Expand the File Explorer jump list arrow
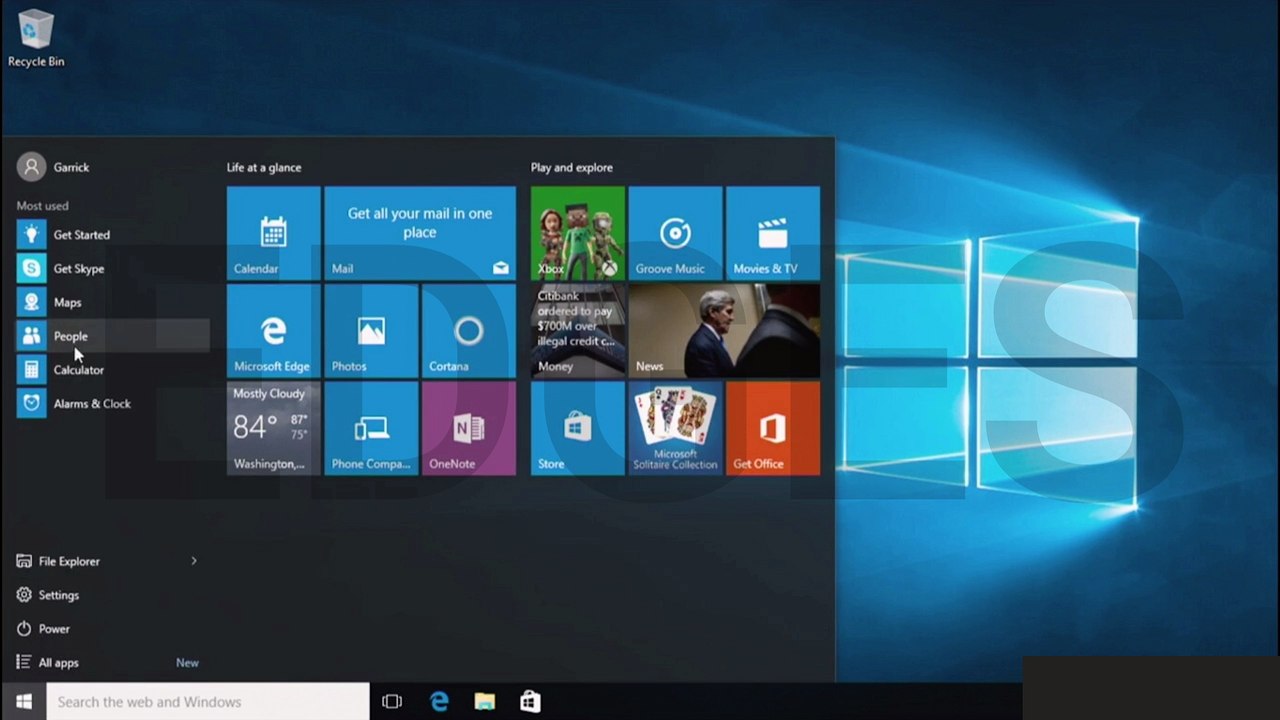 [194, 561]
